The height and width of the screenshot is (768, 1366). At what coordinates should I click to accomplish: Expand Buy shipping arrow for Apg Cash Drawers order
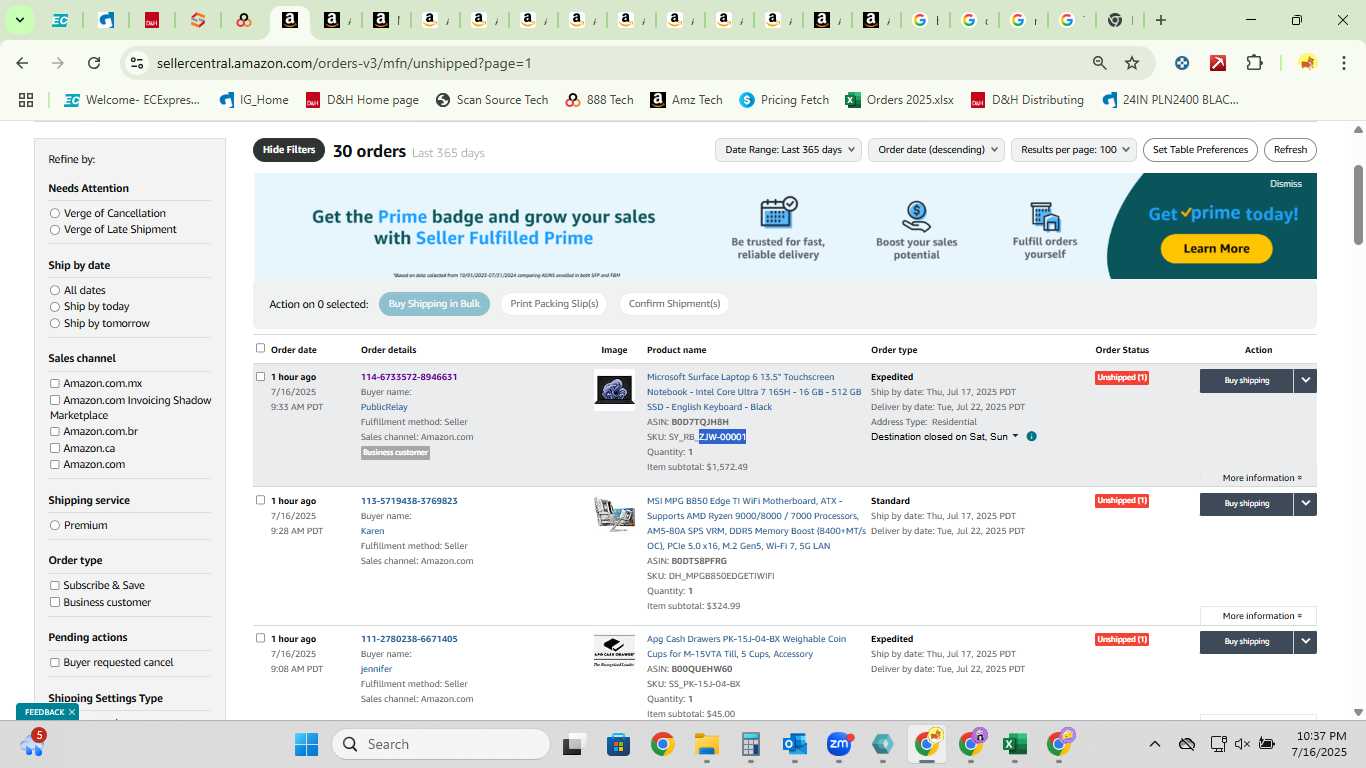1305,642
